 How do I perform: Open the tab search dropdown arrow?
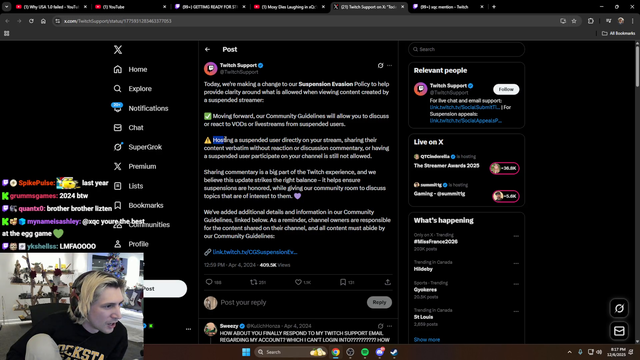click(7, 7)
